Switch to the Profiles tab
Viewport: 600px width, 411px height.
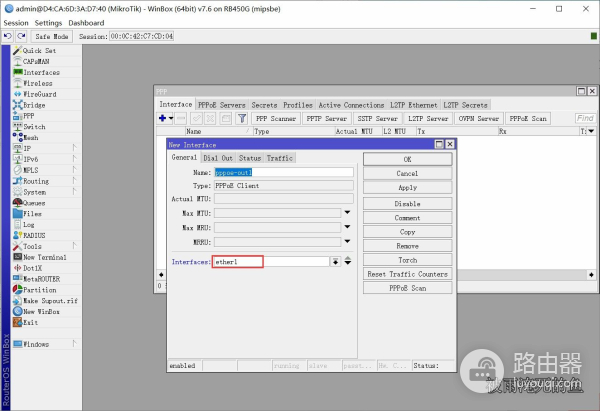(x=298, y=105)
